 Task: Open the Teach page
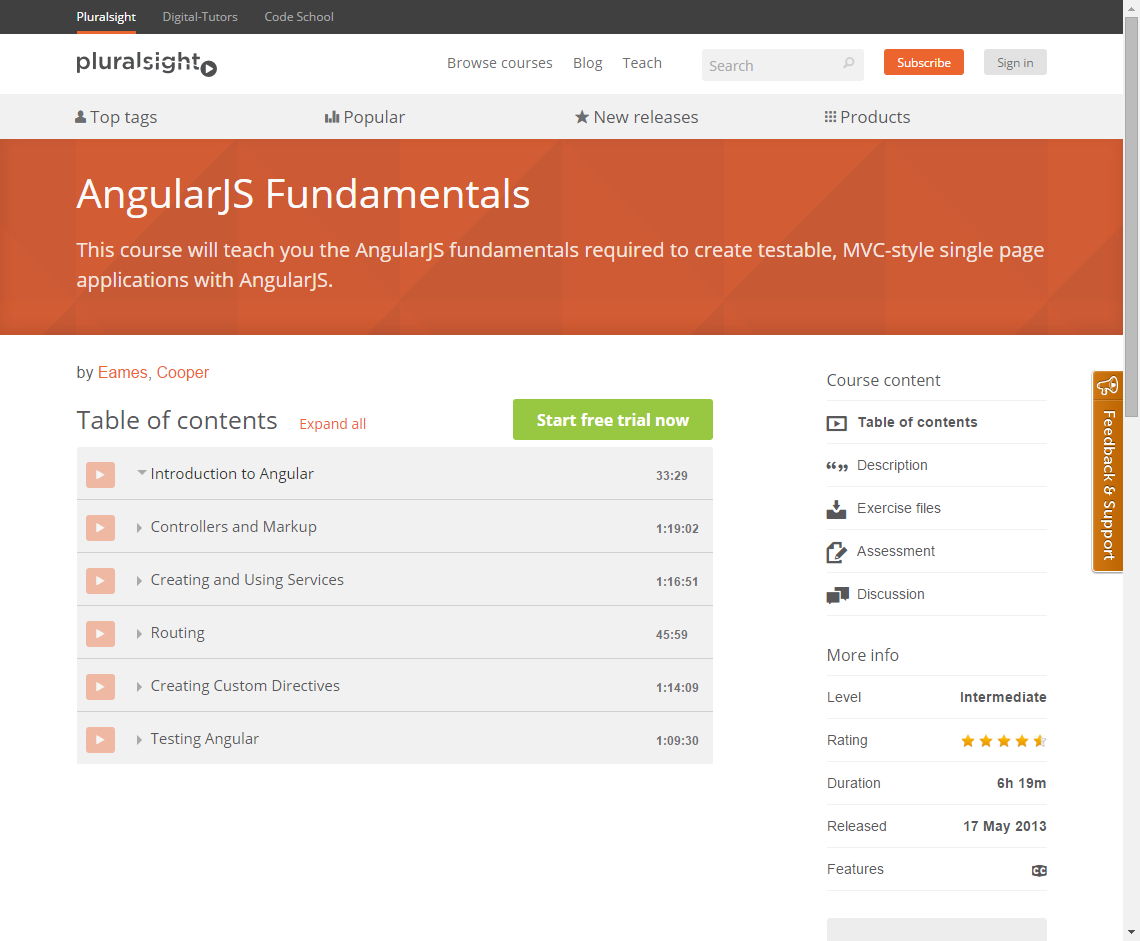click(x=642, y=63)
